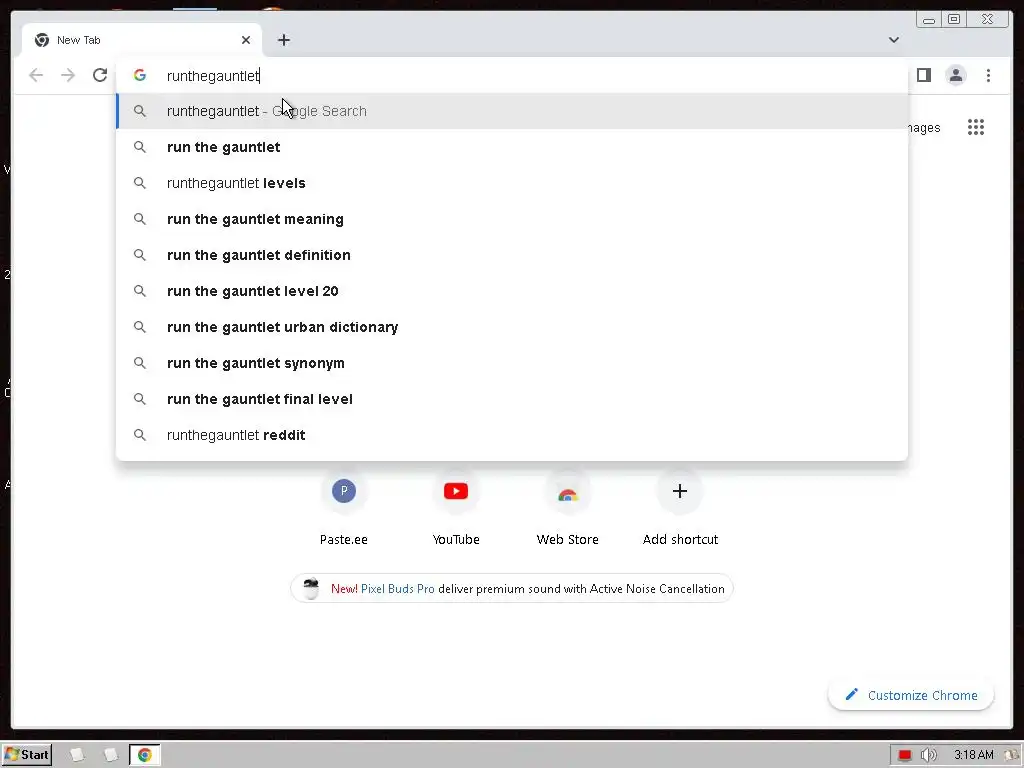Viewport: 1024px width, 768px height.
Task: Toggle the side panel icon
Action: click(x=923, y=75)
